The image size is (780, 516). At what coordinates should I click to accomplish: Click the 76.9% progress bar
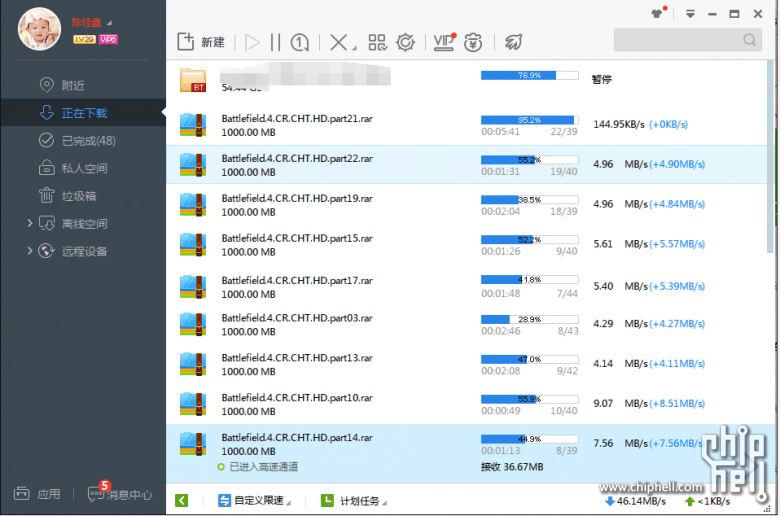coord(529,75)
